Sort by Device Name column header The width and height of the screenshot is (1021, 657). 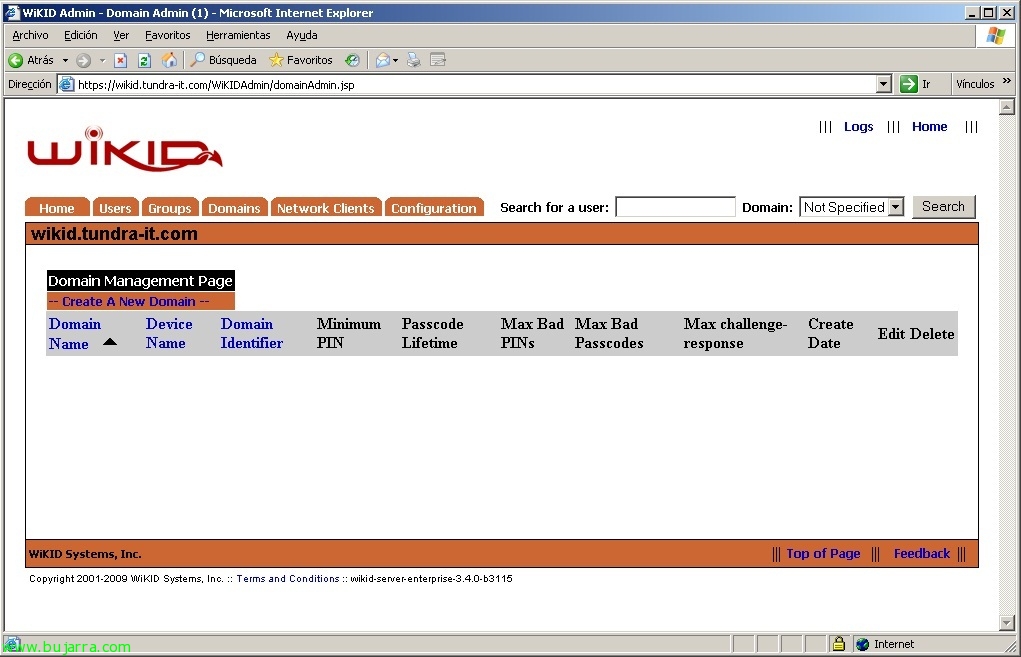pyautogui.click(x=169, y=333)
